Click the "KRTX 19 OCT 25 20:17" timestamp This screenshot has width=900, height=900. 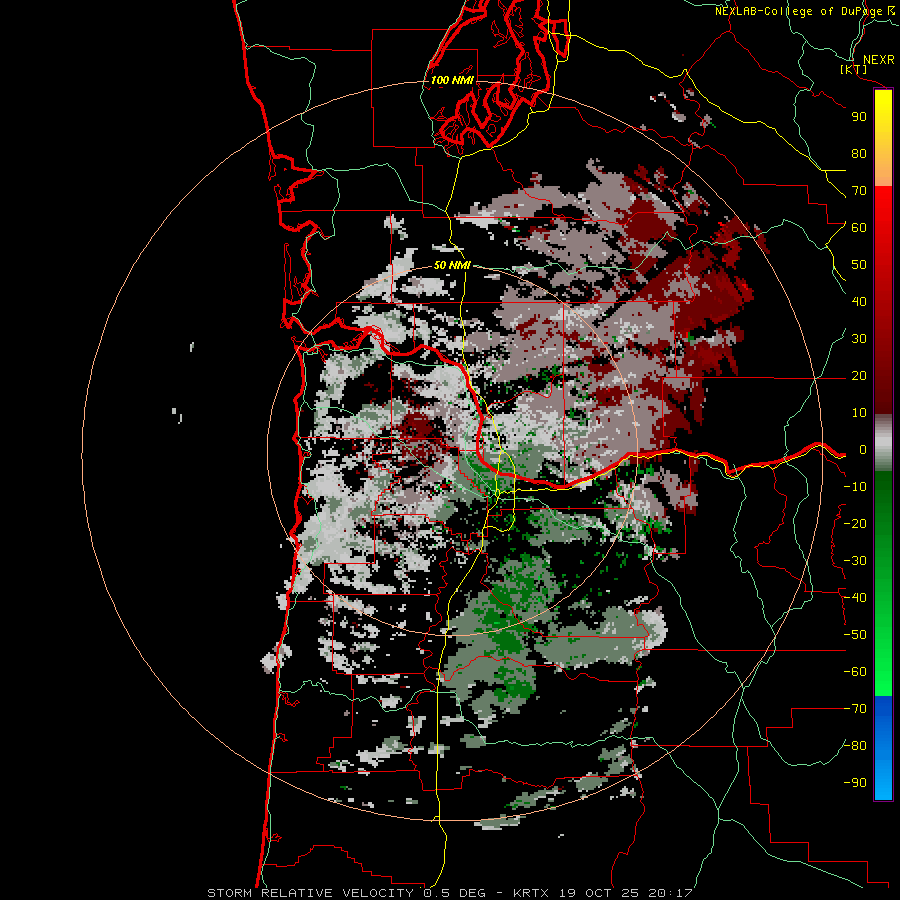point(603,893)
